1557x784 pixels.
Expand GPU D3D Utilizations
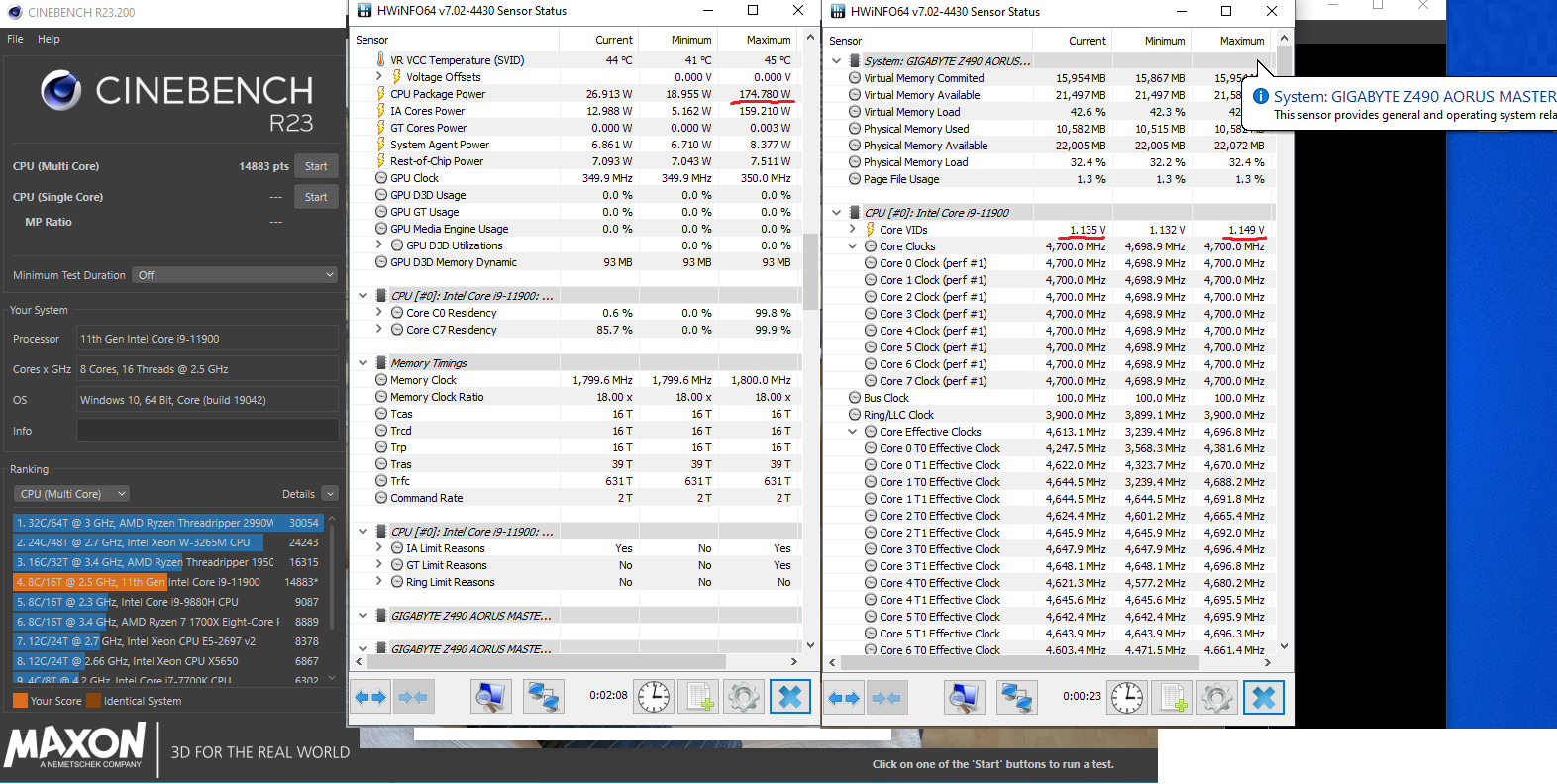coord(378,245)
